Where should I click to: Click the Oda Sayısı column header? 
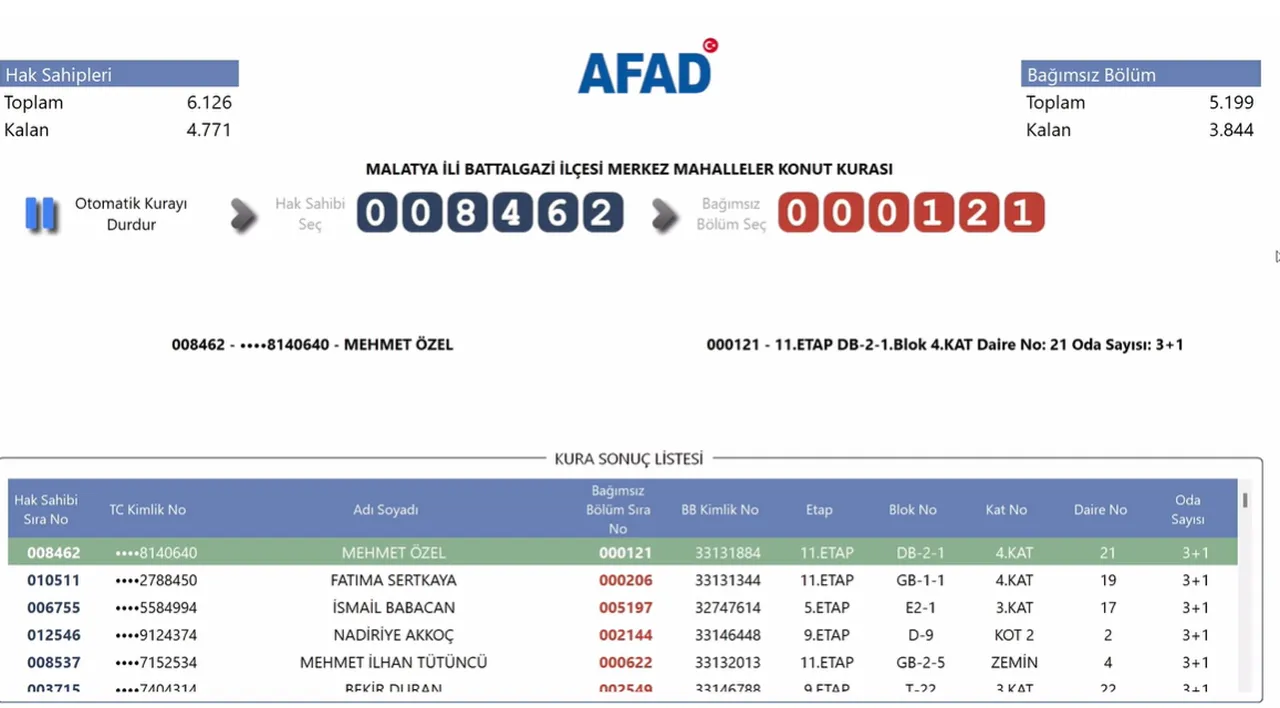pos(1188,509)
